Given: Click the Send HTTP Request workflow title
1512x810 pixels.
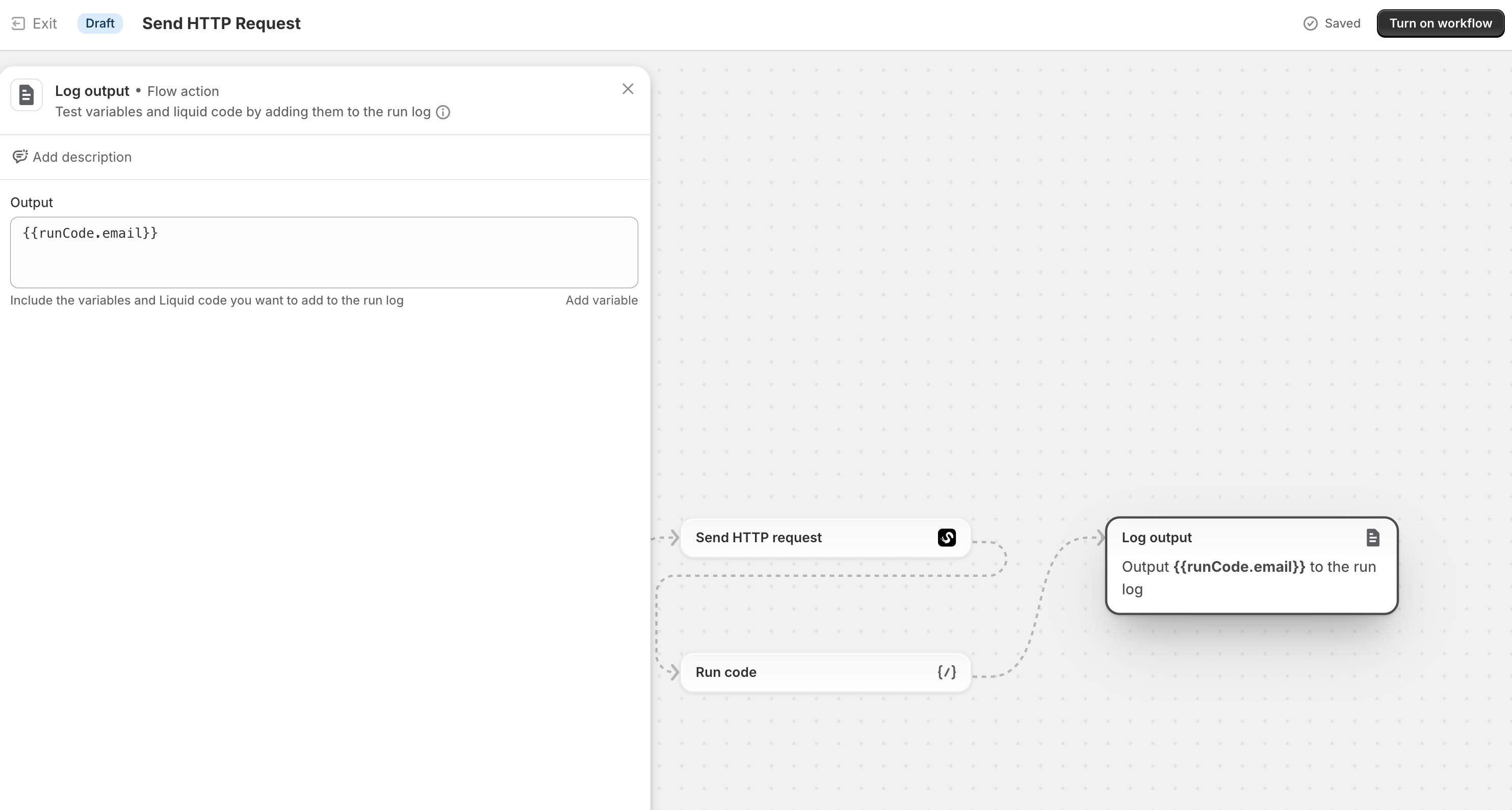Looking at the screenshot, I should click(221, 23).
